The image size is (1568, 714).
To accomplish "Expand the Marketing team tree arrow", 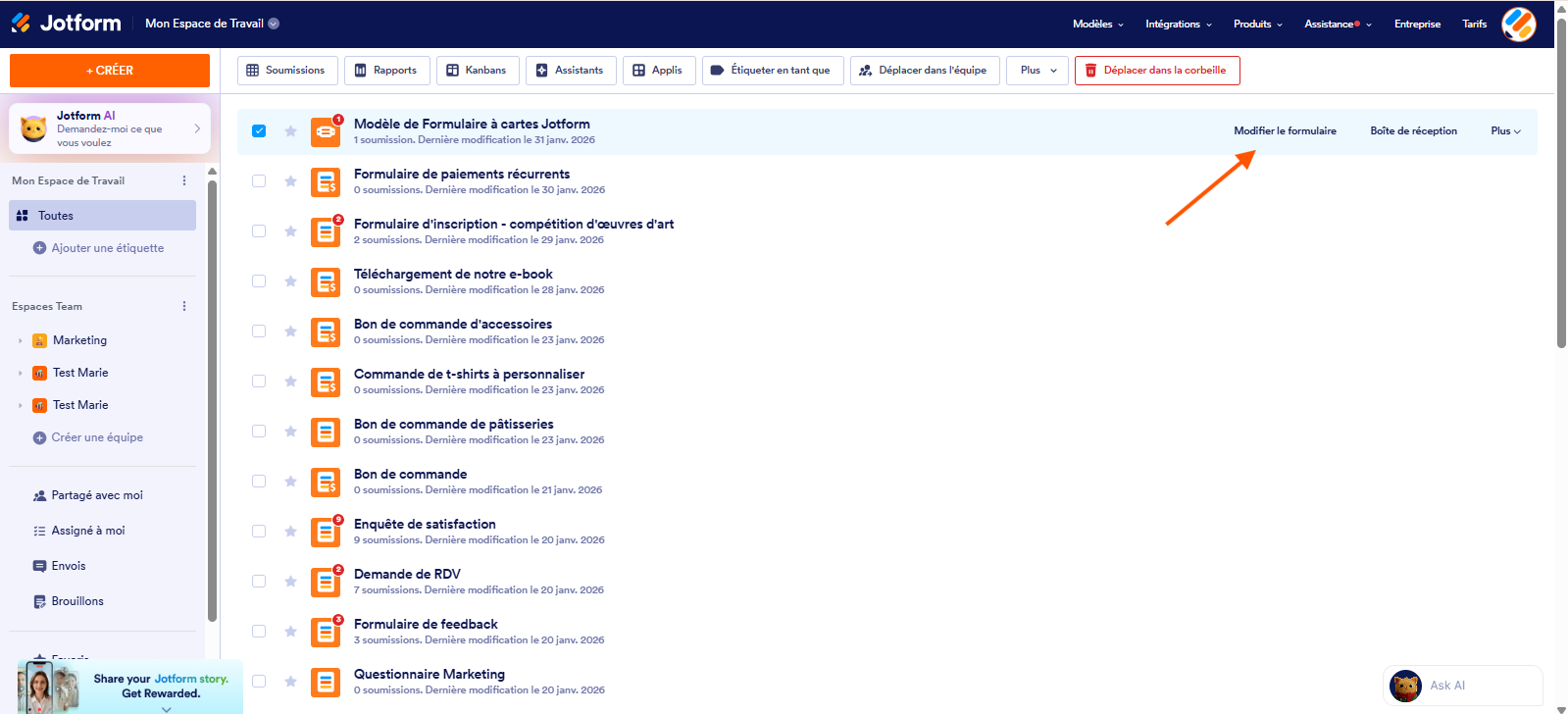I will tap(20, 340).
